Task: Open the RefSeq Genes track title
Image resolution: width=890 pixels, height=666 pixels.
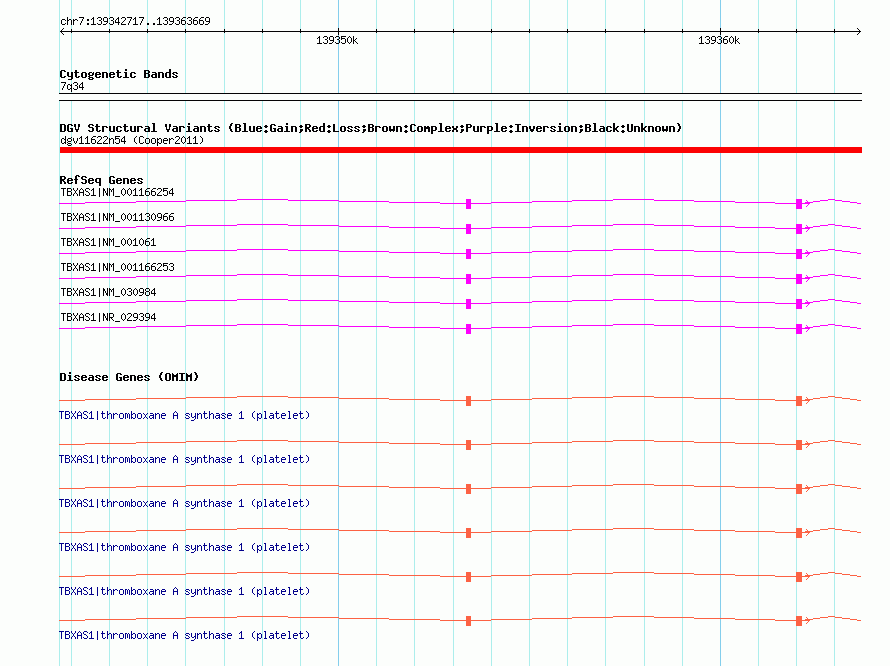Action: point(101,180)
